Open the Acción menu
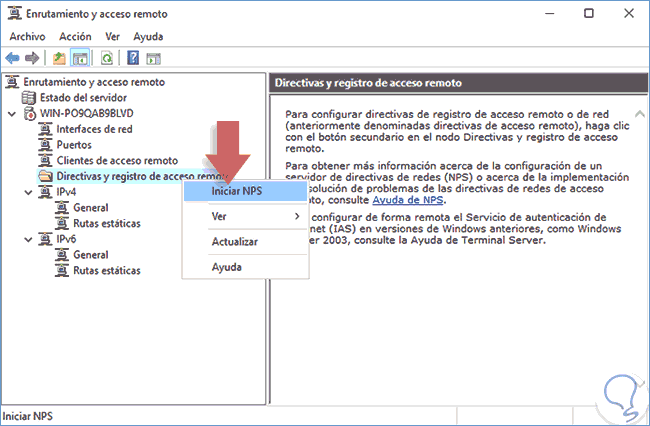Viewport: 650px width, 426px height. 75,36
